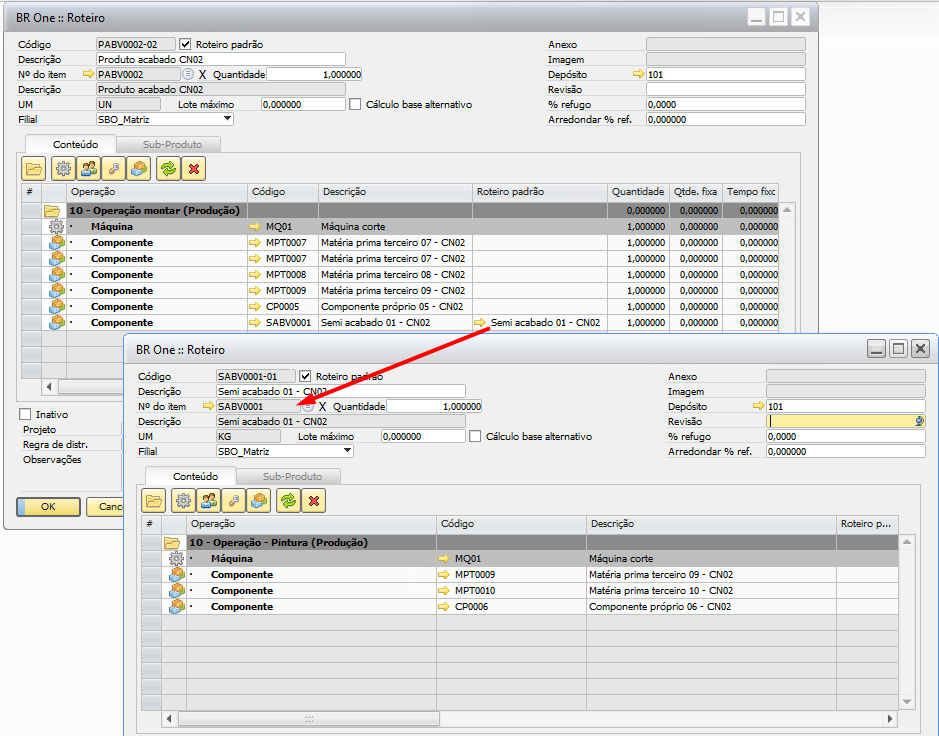Click the red X delete icon in back window toolbar

click(x=193, y=169)
